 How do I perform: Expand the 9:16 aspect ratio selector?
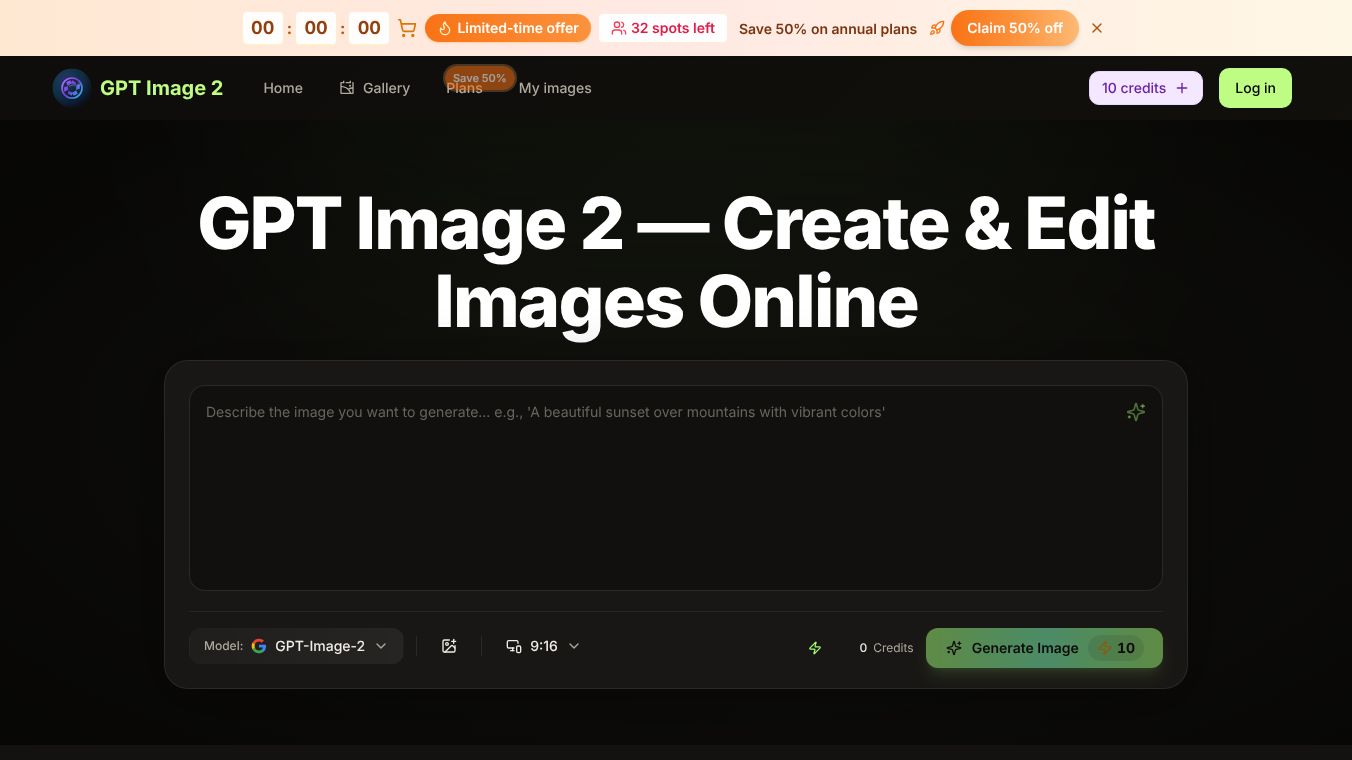point(543,646)
